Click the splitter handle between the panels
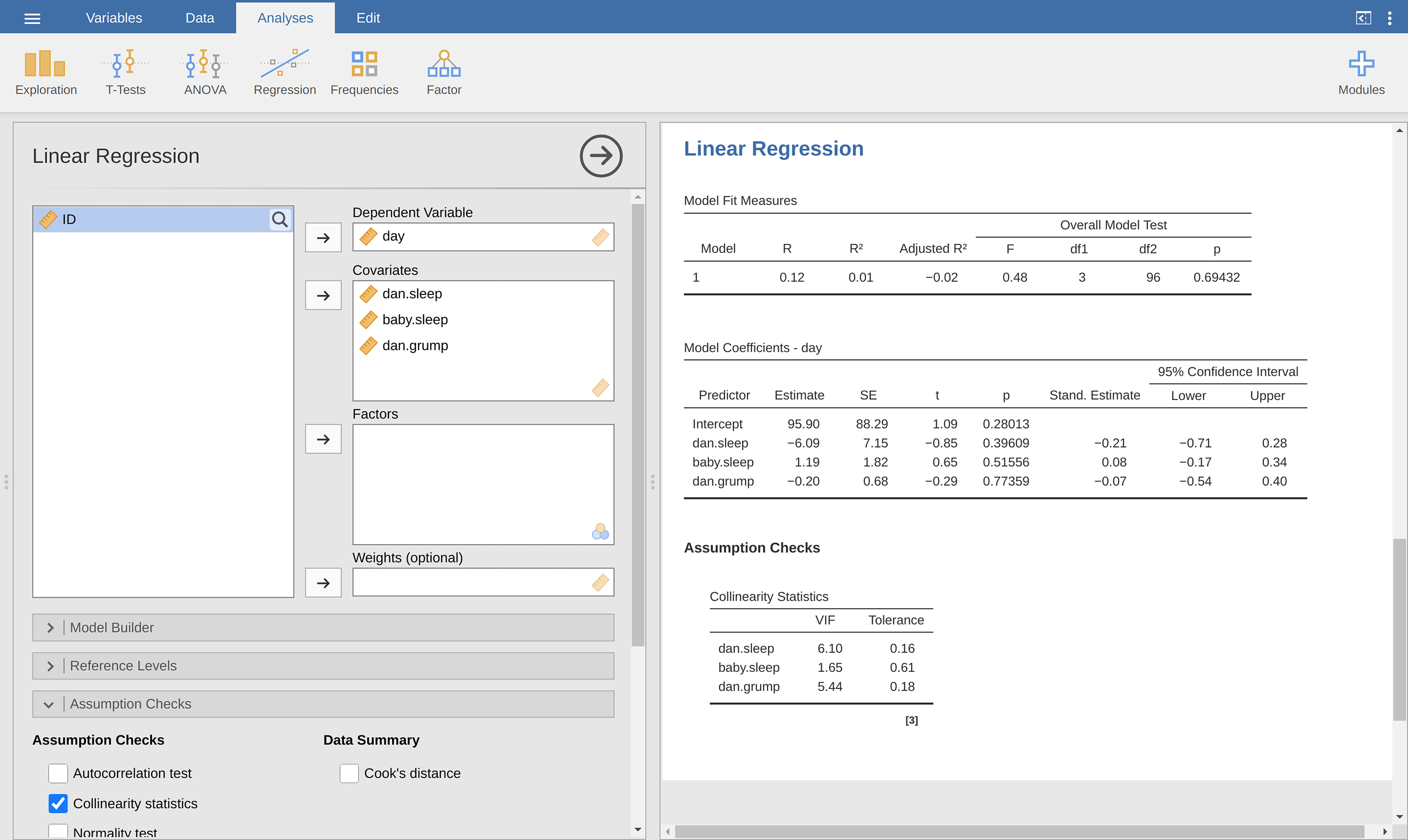This screenshot has width=1408, height=840. pos(653,482)
